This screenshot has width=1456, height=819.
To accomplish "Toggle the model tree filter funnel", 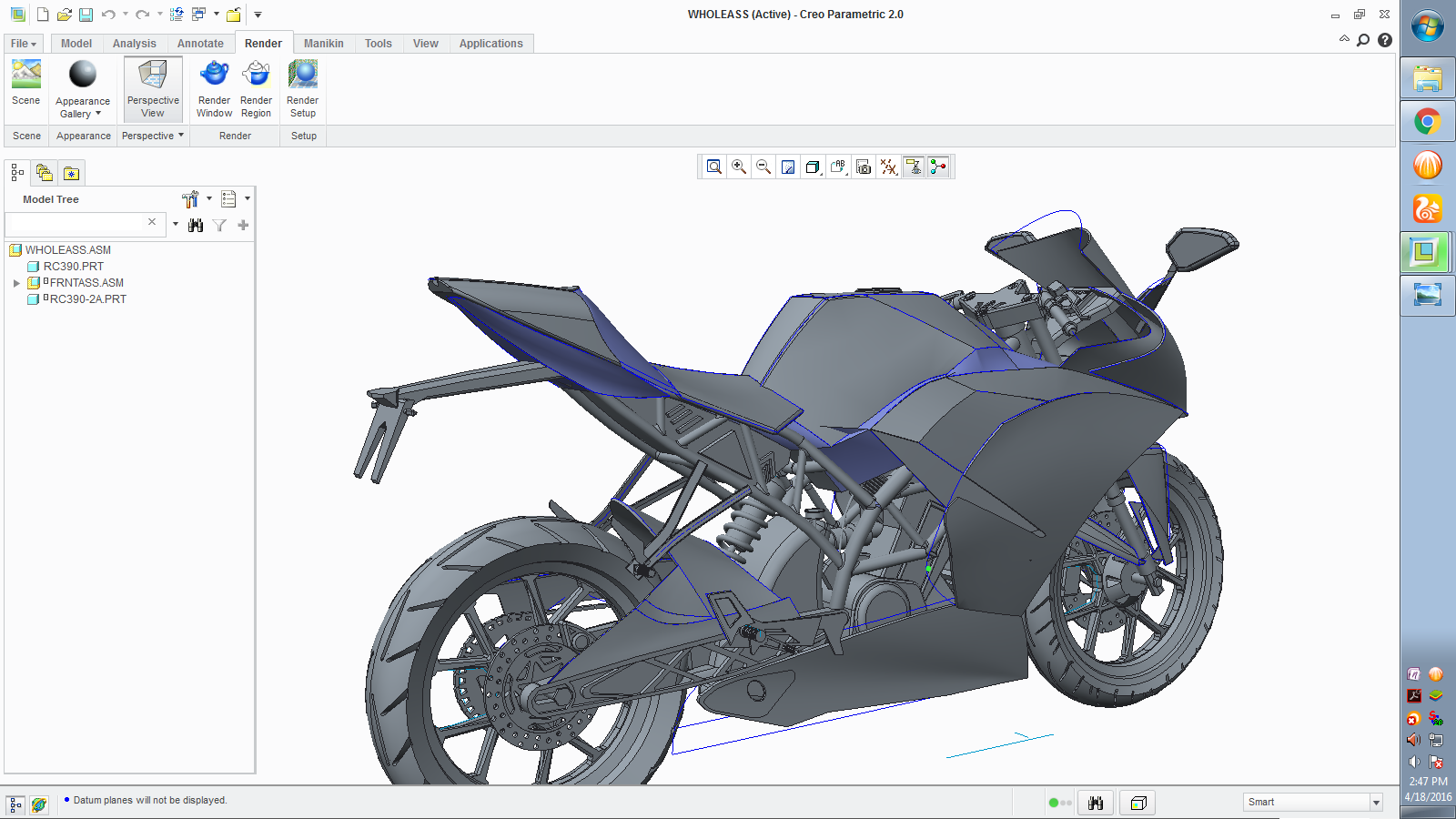I will [219, 225].
